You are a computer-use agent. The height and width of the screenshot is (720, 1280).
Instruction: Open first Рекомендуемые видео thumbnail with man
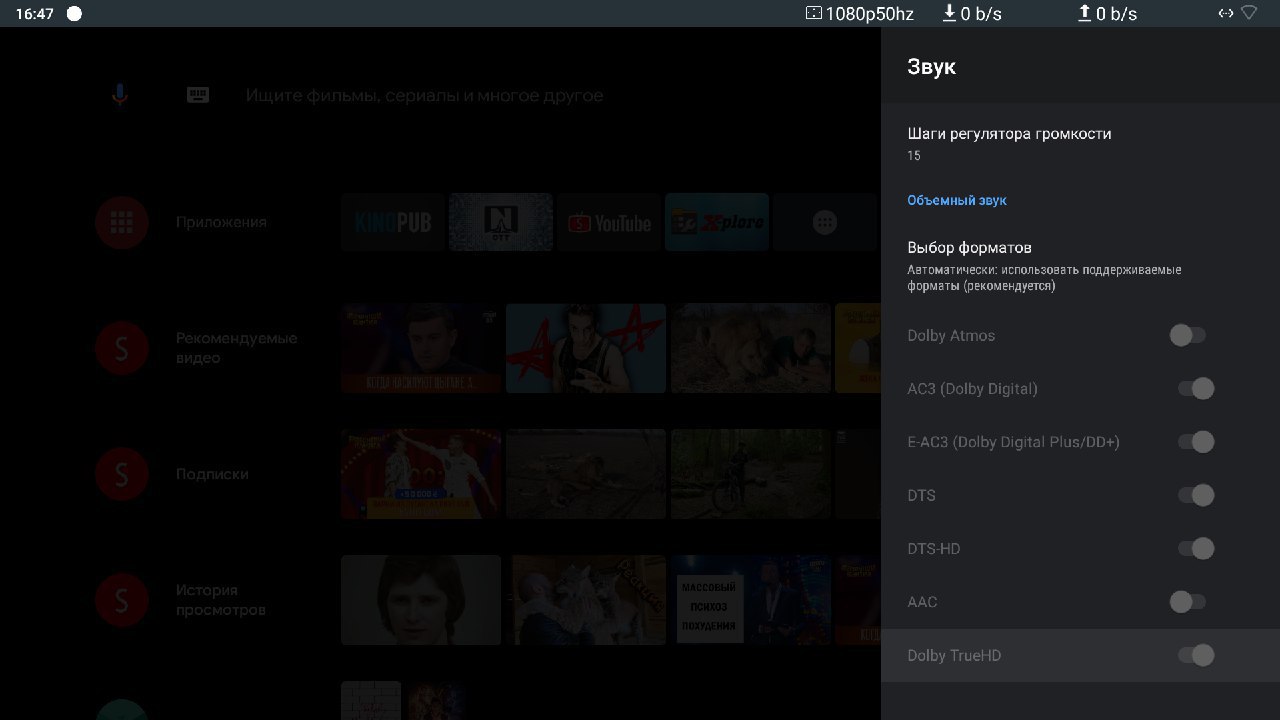pyautogui.click(x=421, y=348)
